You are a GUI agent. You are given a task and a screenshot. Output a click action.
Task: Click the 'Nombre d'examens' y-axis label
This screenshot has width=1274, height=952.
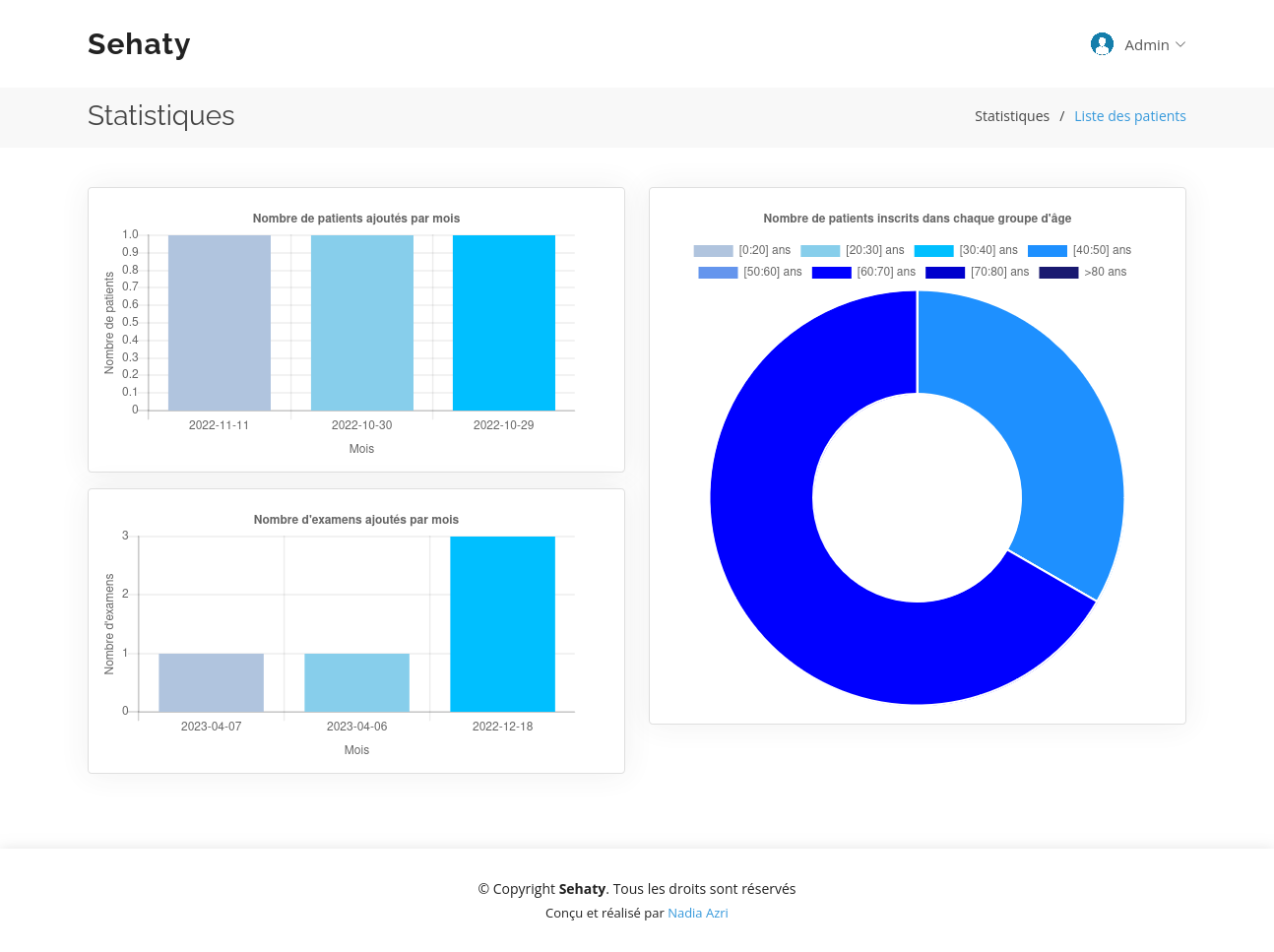109,624
